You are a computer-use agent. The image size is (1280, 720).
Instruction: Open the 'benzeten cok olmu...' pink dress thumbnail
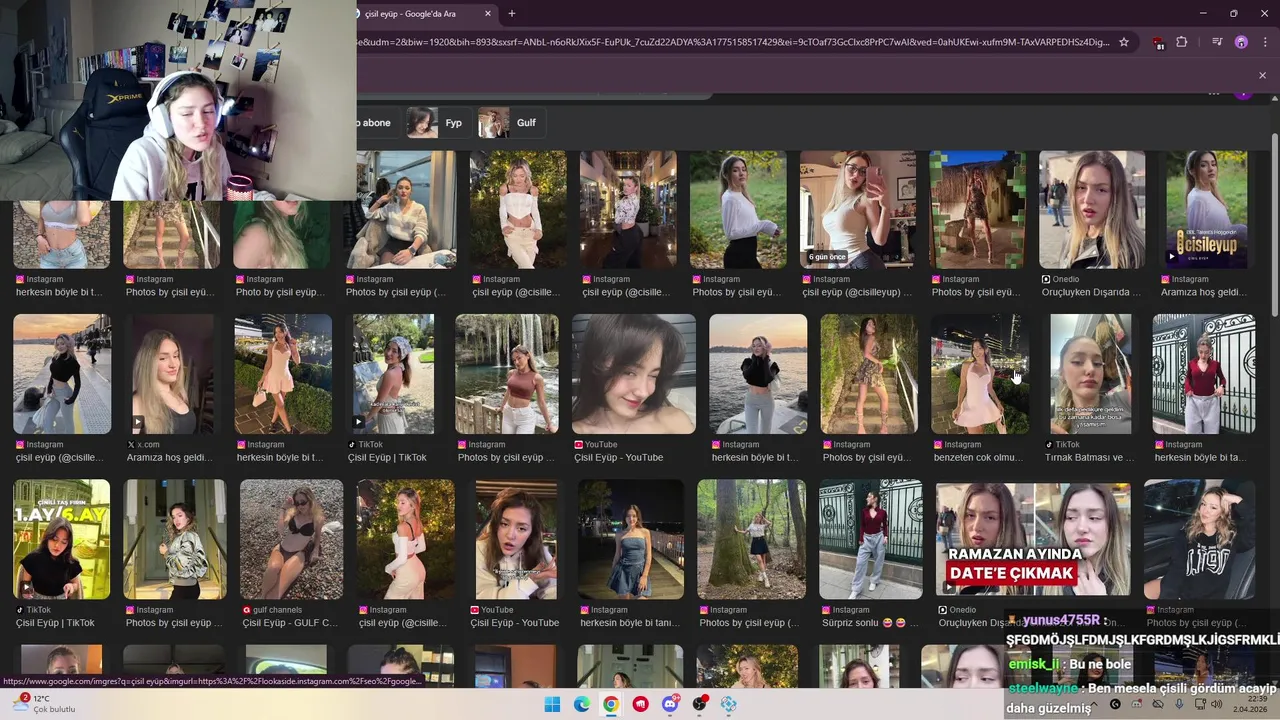(979, 374)
